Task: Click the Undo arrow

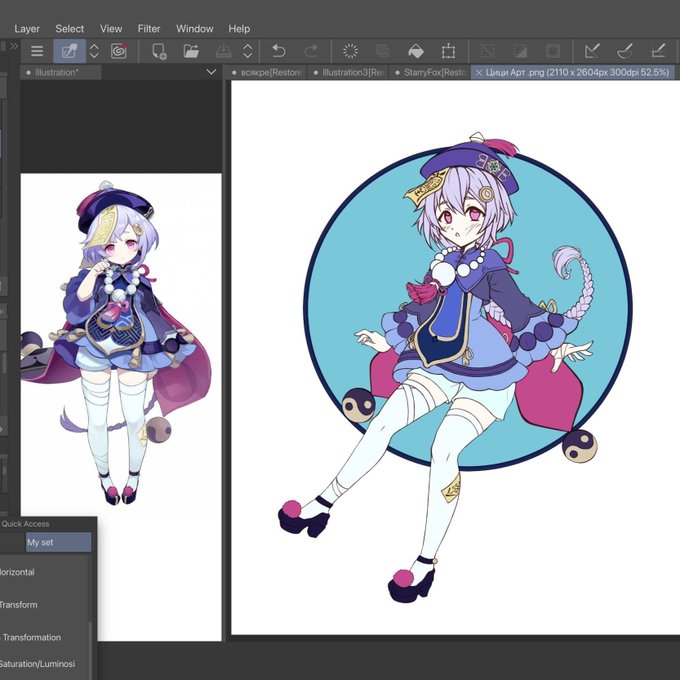Action: click(278, 51)
